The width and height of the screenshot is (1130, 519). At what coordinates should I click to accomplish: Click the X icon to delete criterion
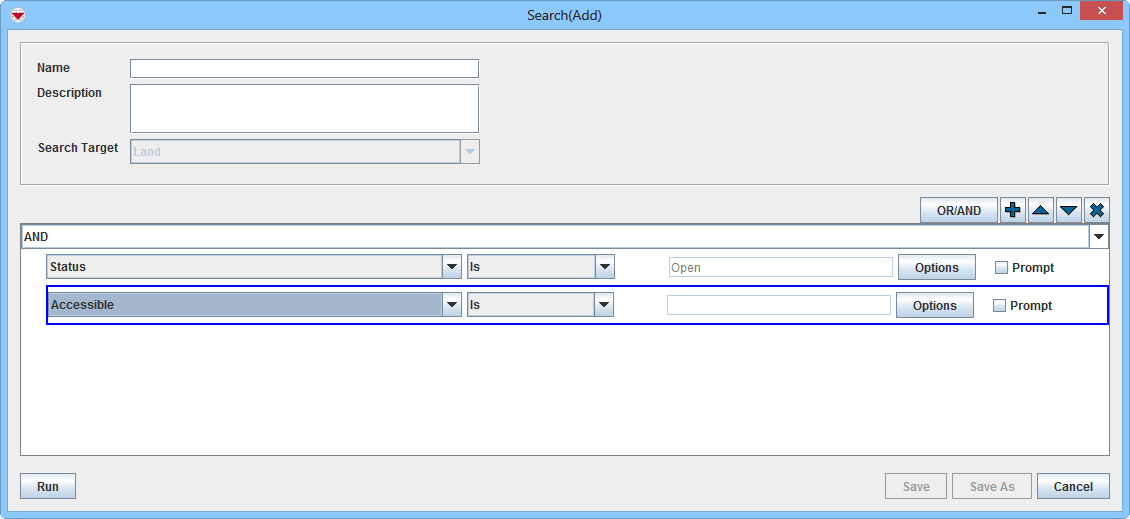(1097, 211)
